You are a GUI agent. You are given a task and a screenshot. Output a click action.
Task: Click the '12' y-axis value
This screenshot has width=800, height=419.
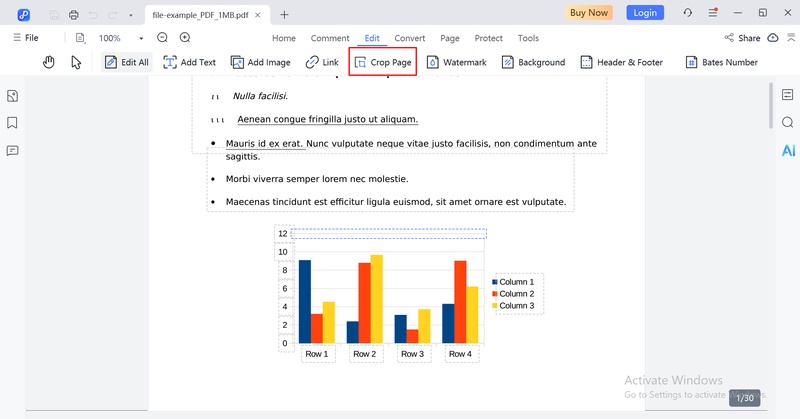pos(283,234)
